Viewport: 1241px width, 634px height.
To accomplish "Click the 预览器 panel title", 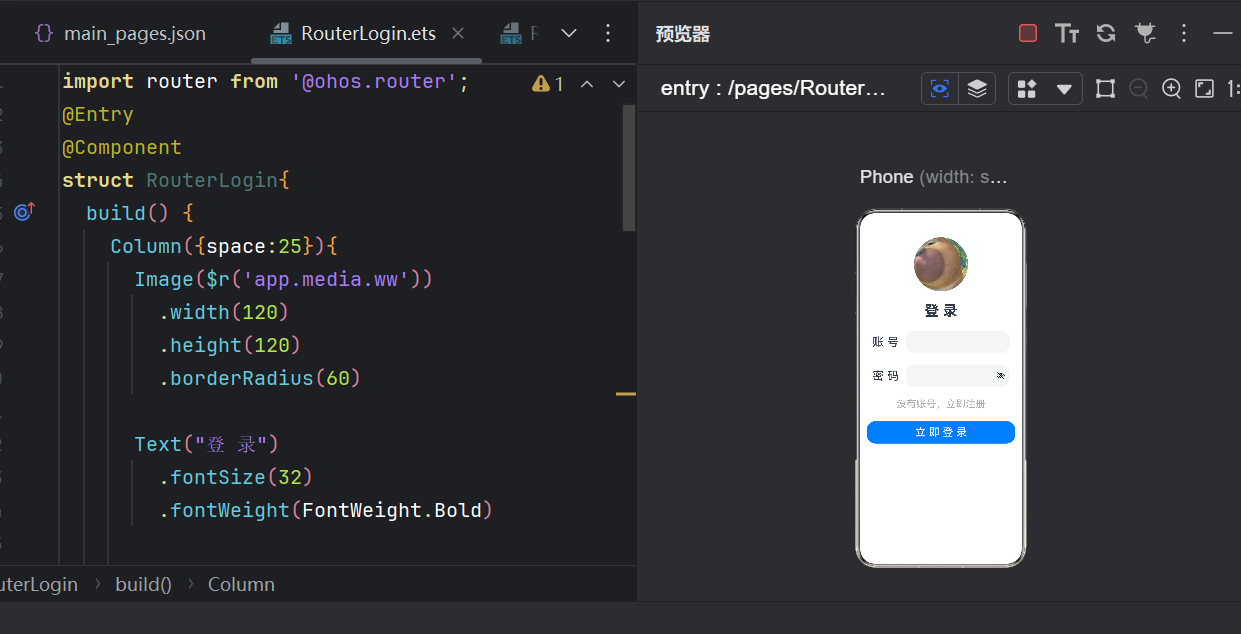I will click(683, 34).
